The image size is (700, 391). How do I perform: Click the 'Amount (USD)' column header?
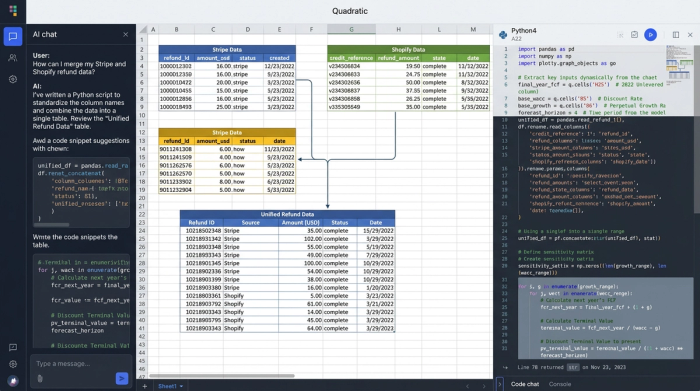(x=300, y=222)
